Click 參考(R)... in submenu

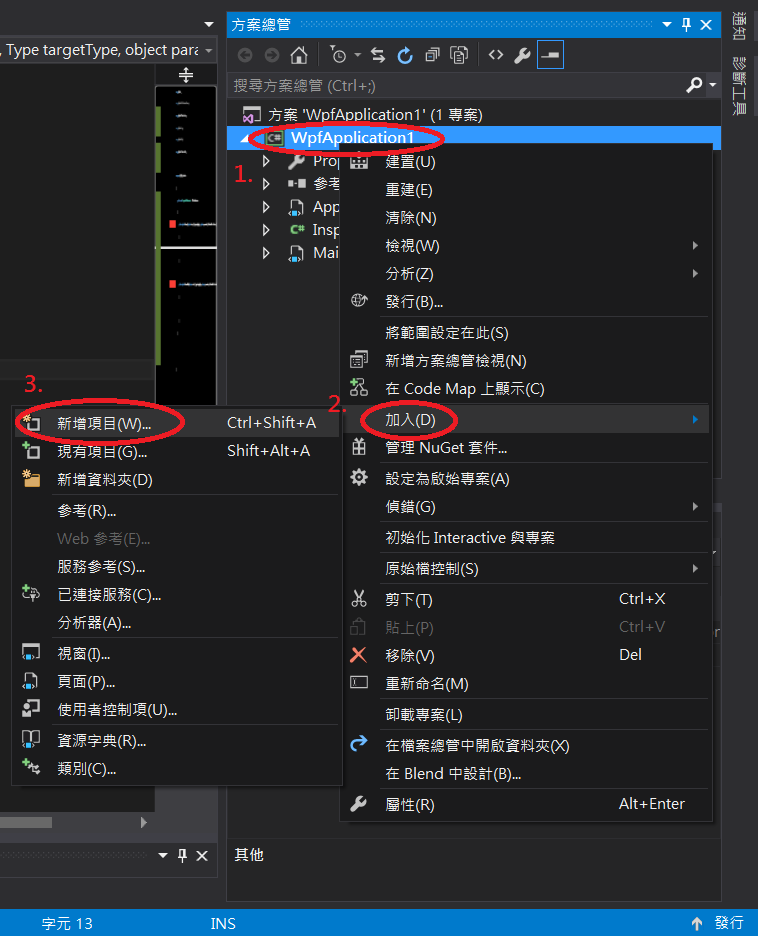click(177, 511)
